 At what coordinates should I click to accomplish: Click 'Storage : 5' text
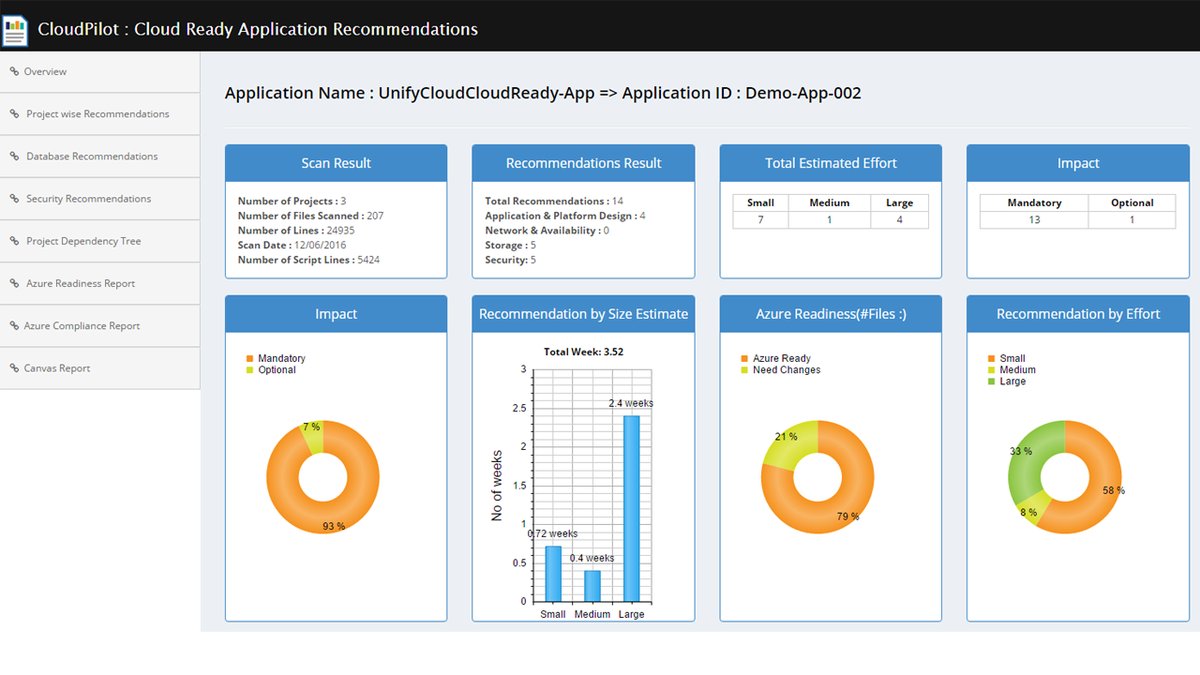[511, 245]
